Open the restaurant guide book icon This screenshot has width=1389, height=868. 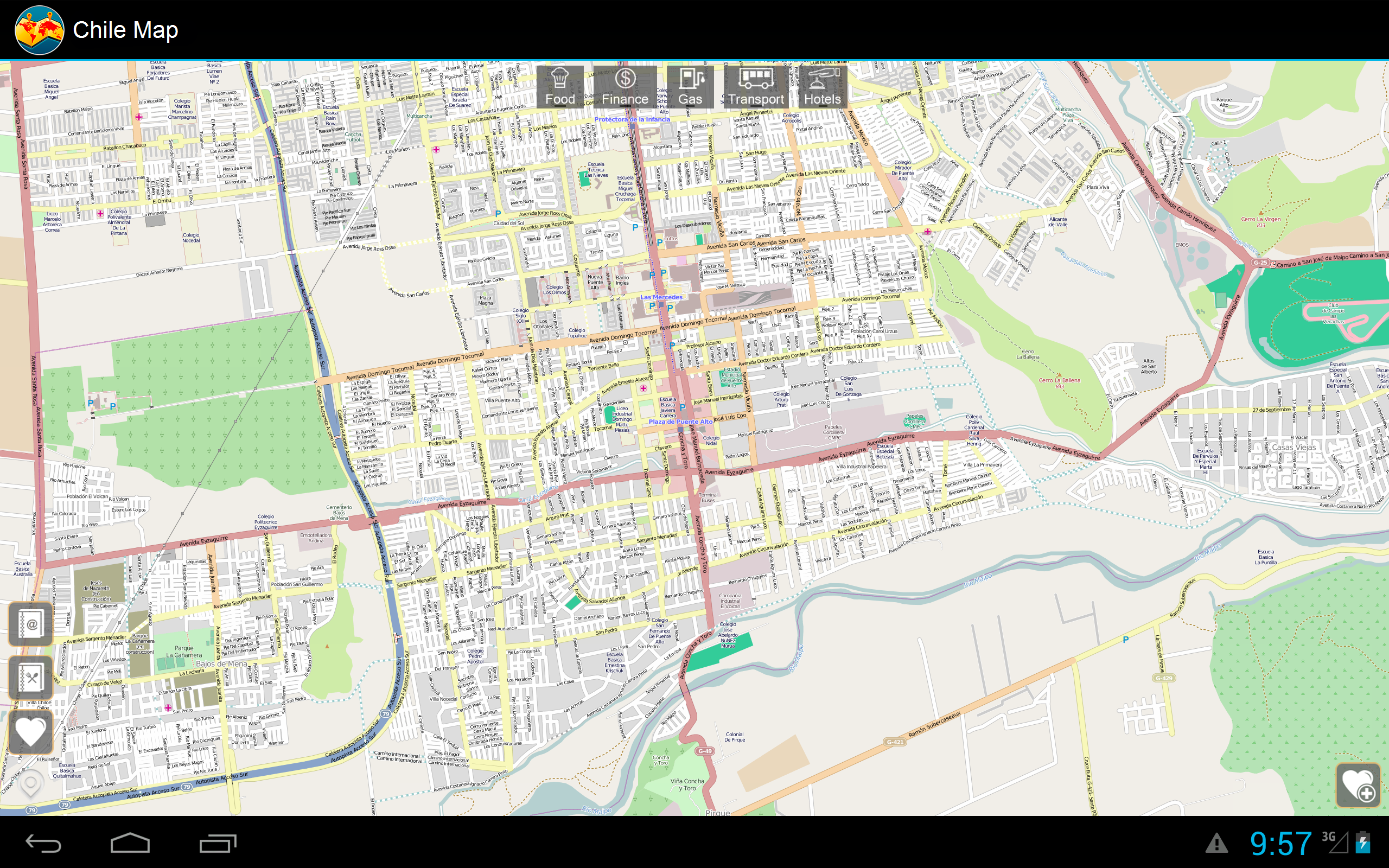[x=31, y=679]
